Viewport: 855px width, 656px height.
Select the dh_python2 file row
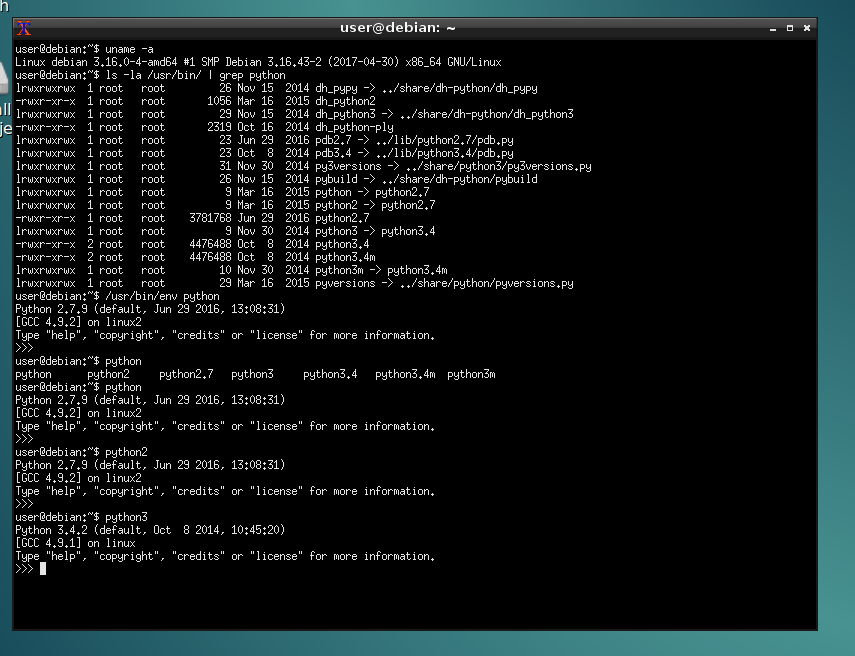tap(195, 101)
